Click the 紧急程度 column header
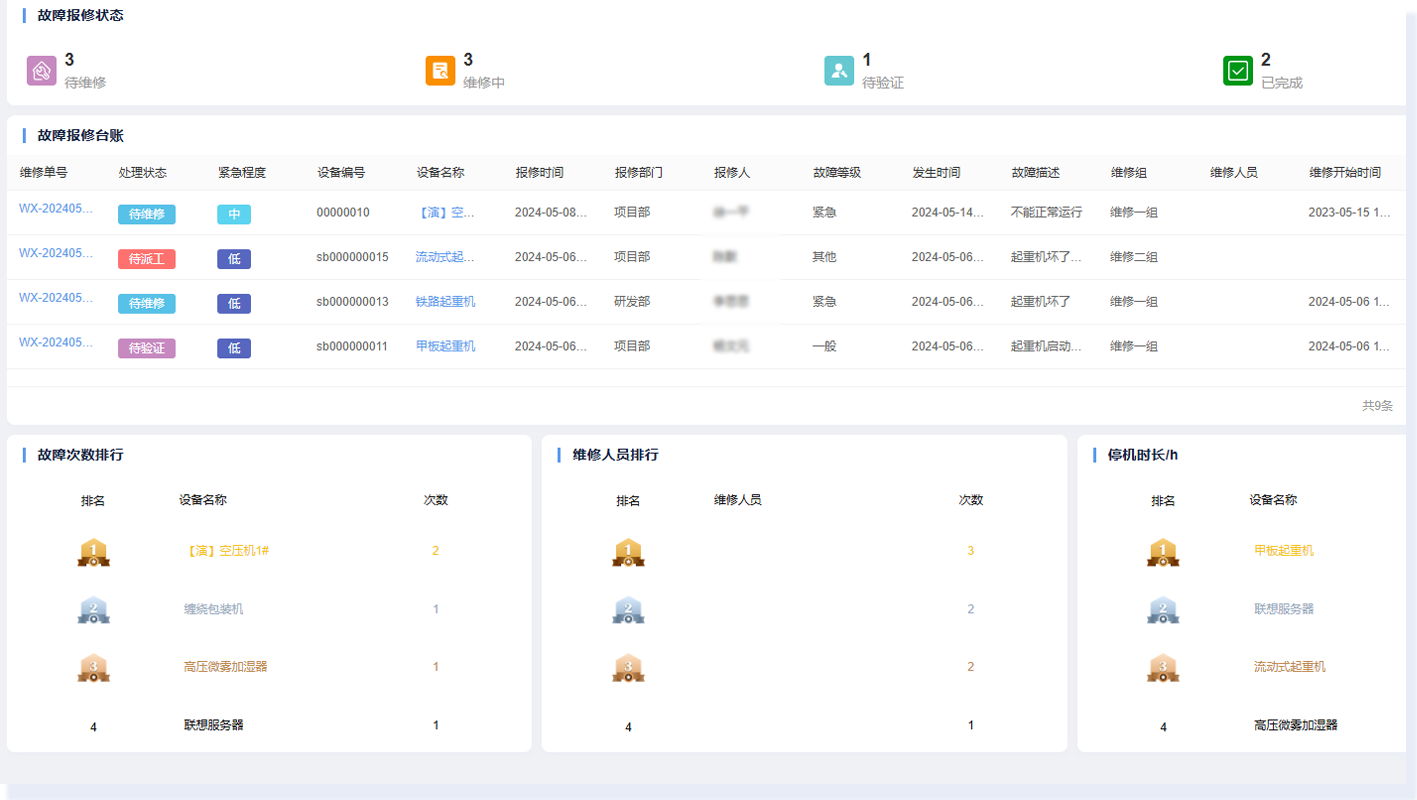This screenshot has height=800, width=1417. [x=242, y=172]
